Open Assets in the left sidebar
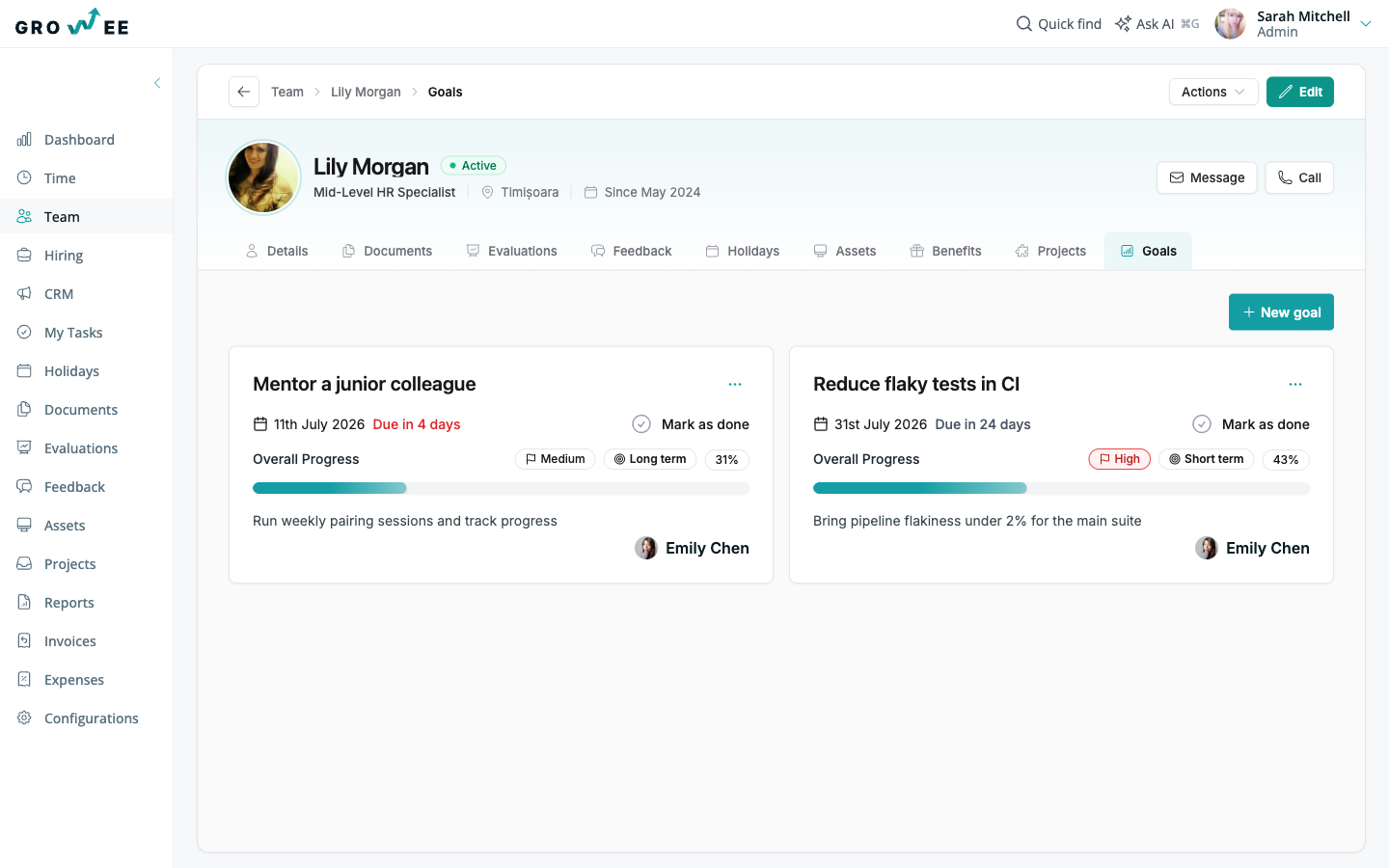 click(65, 526)
